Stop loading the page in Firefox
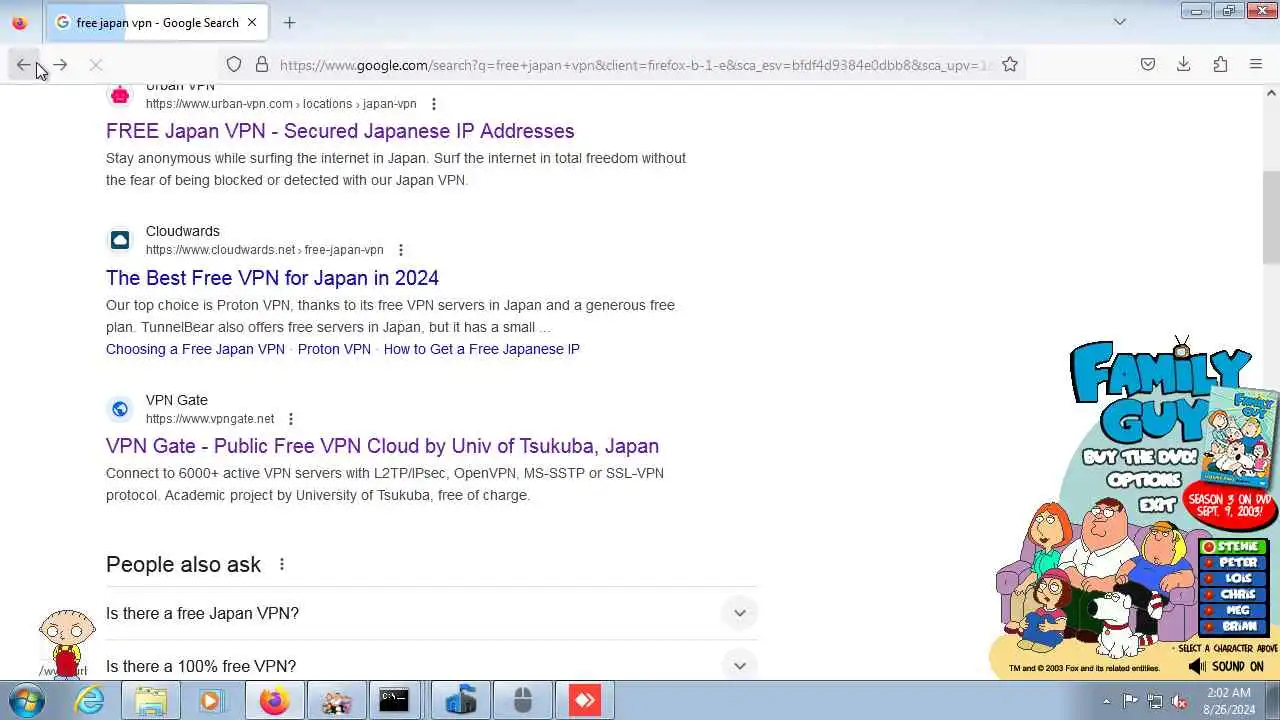 [96, 65]
